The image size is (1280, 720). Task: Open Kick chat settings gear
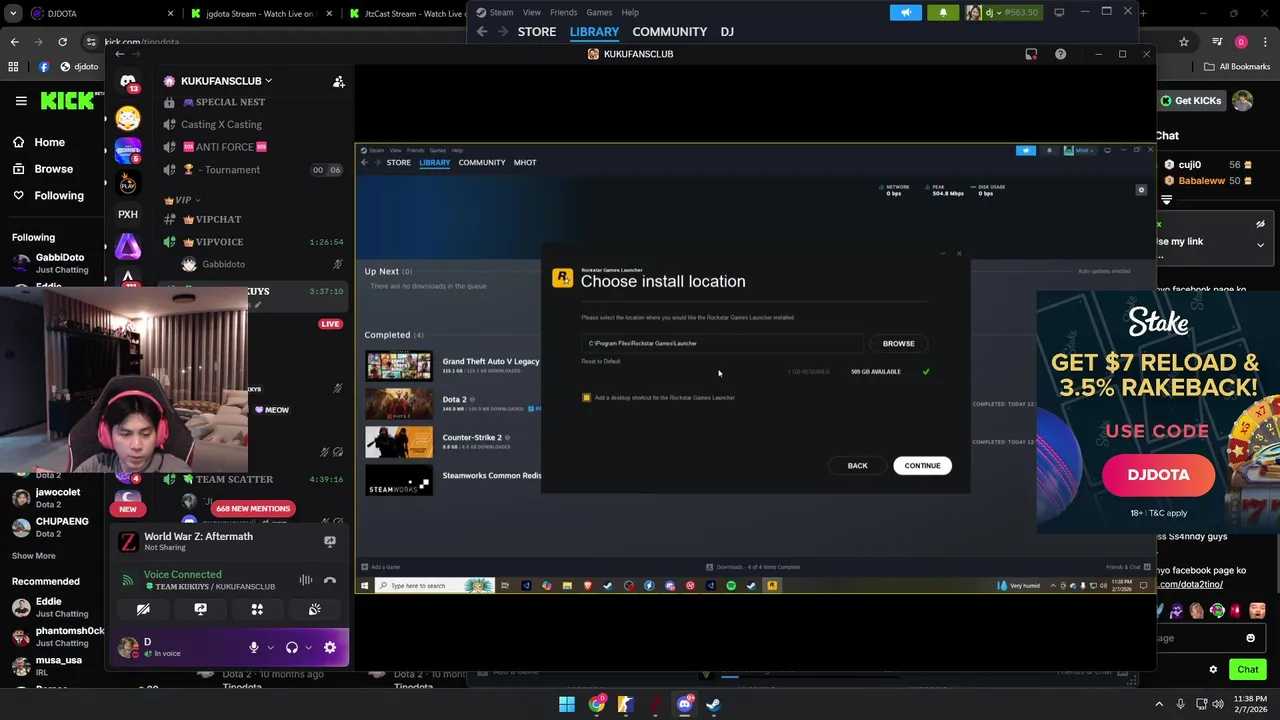point(1213,670)
